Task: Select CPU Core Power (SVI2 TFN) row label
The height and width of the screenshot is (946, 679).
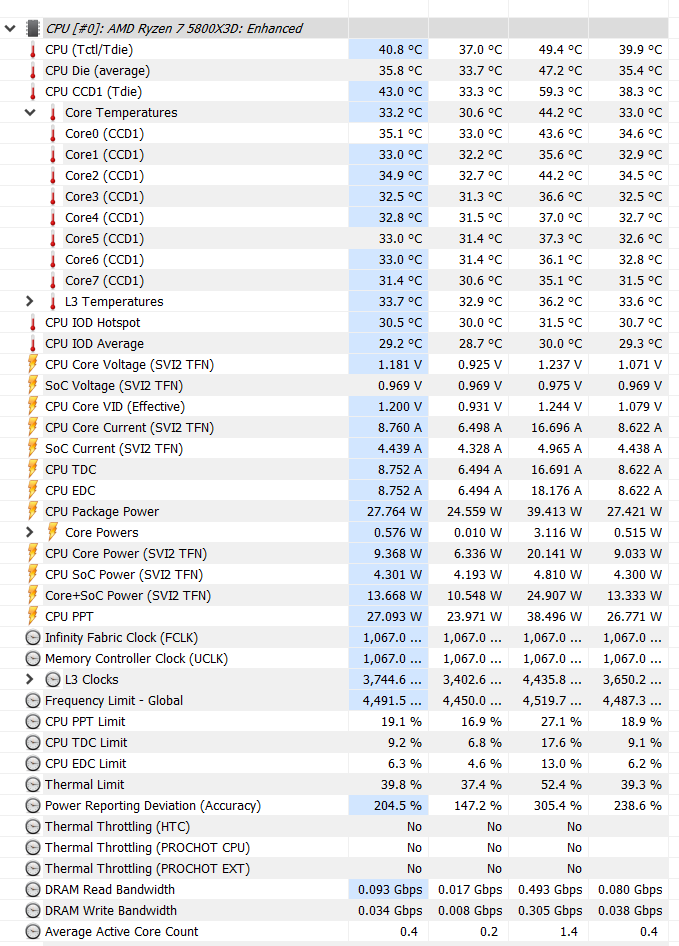Action: pyautogui.click(x=126, y=553)
